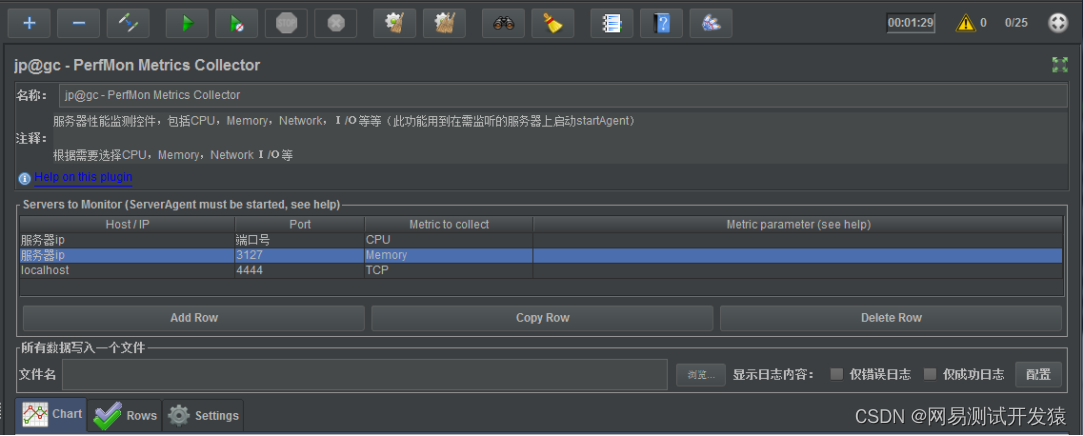The image size is (1083, 436).
Task: Click the minus Collapse All toolbar icon
Action: (x=79, y=23)
